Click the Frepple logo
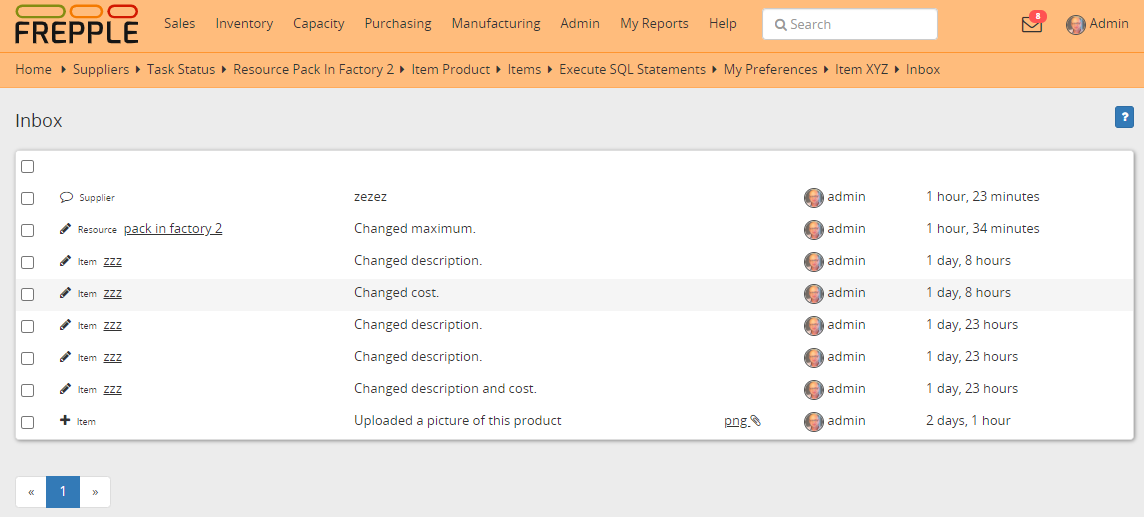 [x=77, y=24]
